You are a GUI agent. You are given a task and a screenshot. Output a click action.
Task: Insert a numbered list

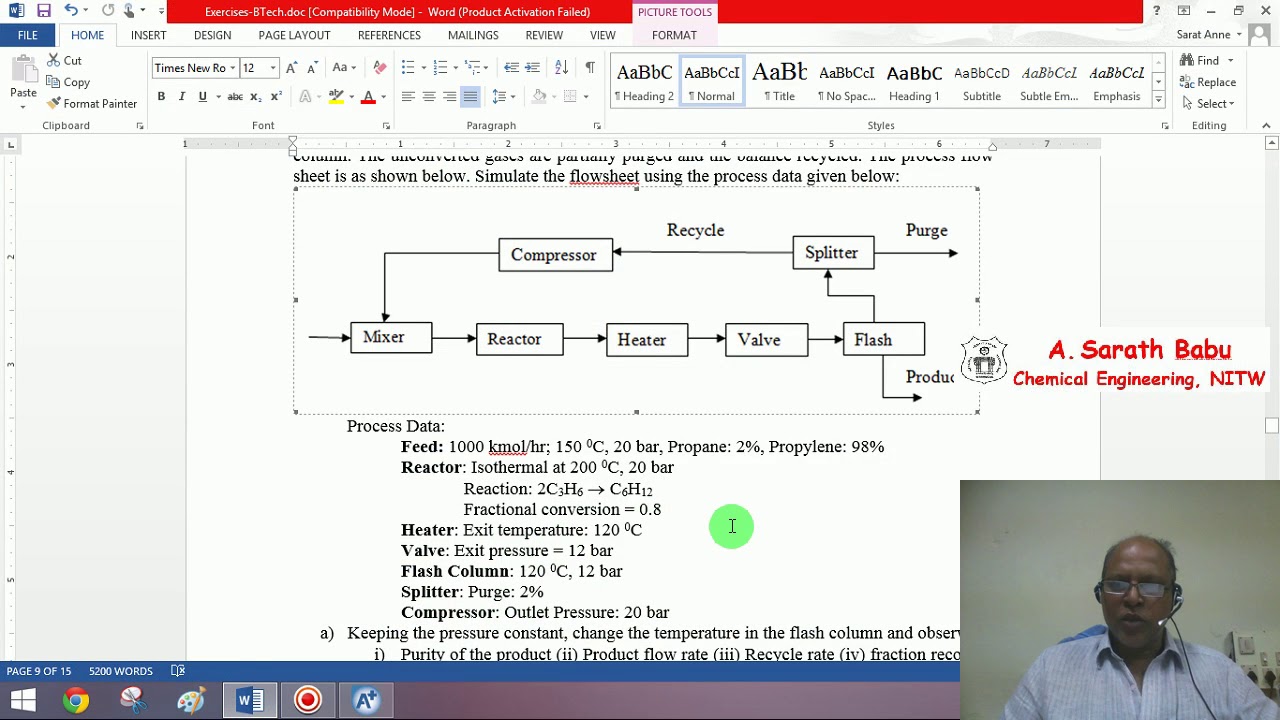coord(440,67)
